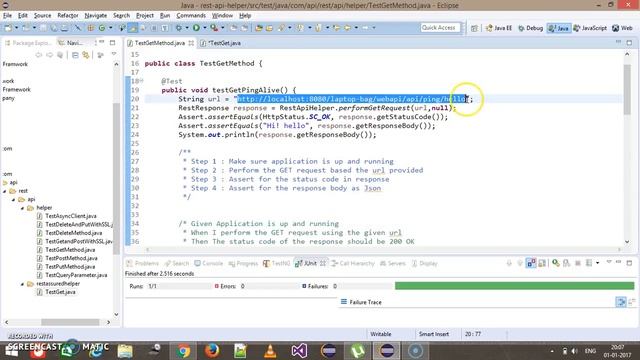The width and height of the screenshot is (640, 360).
Task: Click the Open Perspective icon
Action: tap(474, 28)
